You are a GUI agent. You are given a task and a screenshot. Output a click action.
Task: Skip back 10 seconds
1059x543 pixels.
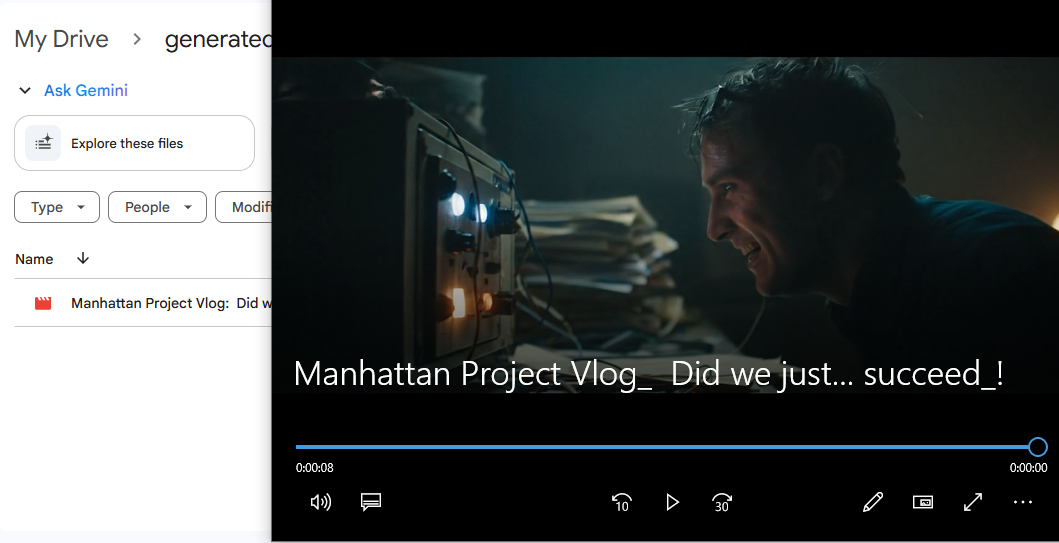[x=621, y=502]
